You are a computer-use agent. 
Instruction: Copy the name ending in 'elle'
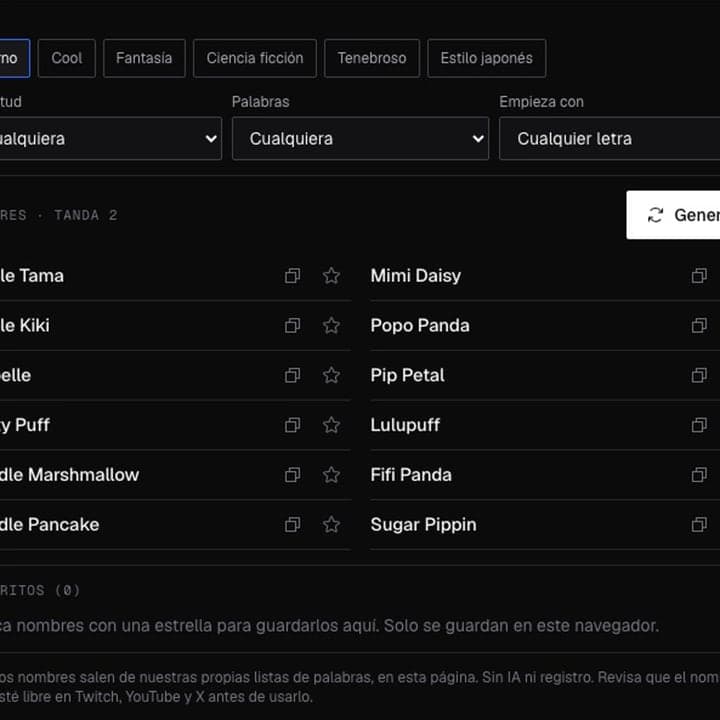coord(292,375)
